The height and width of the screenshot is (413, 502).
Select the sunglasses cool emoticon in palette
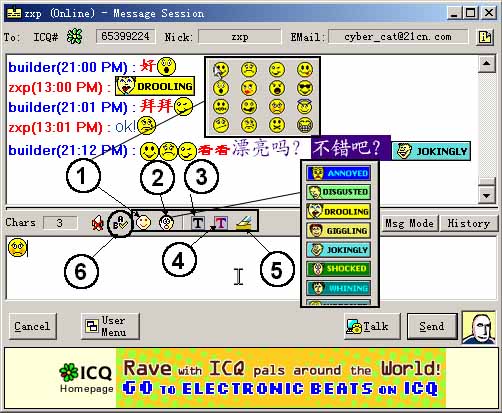305,88
